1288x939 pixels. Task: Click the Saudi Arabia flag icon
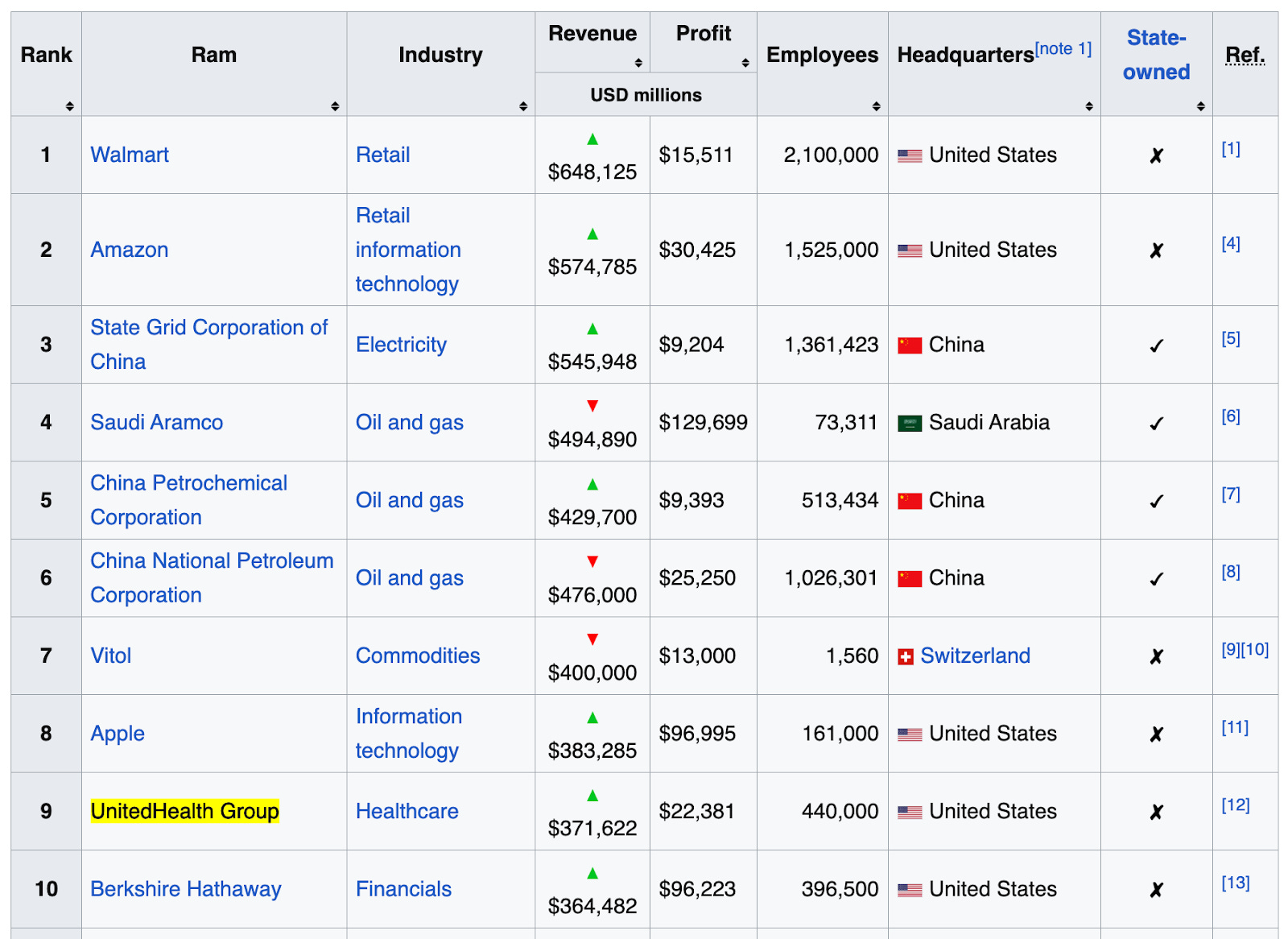click(910, 424)
